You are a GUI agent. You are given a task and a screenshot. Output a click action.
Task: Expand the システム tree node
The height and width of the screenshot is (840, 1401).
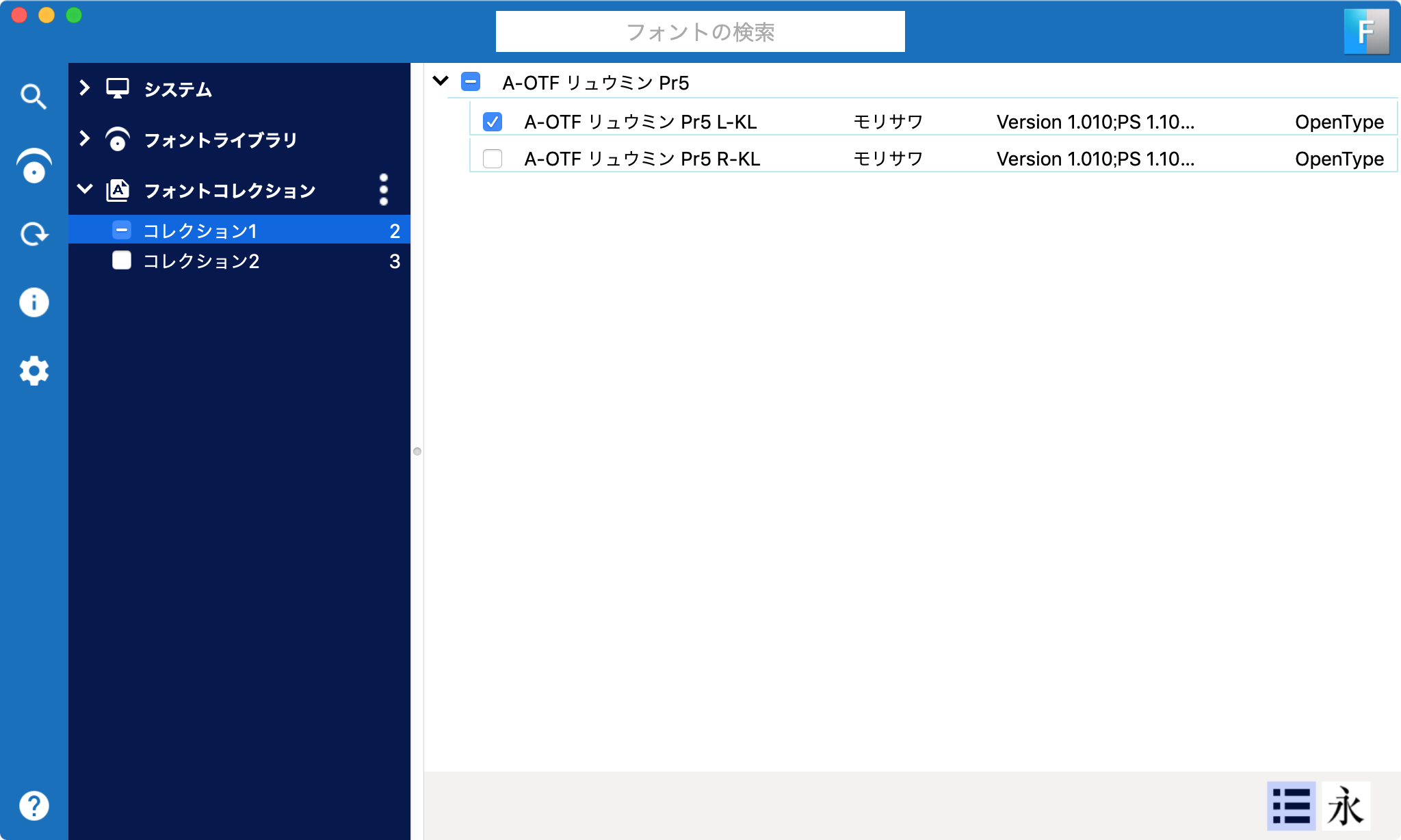85,88
